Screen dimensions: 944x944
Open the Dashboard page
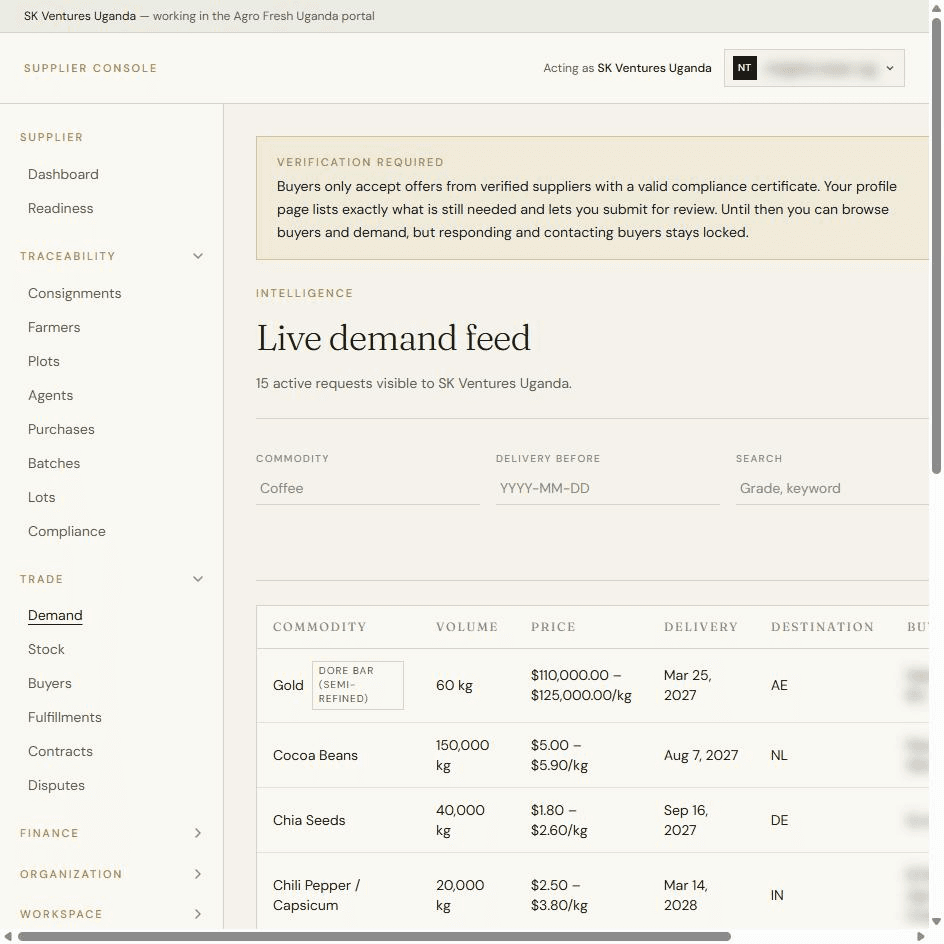(x=63, y=174)
